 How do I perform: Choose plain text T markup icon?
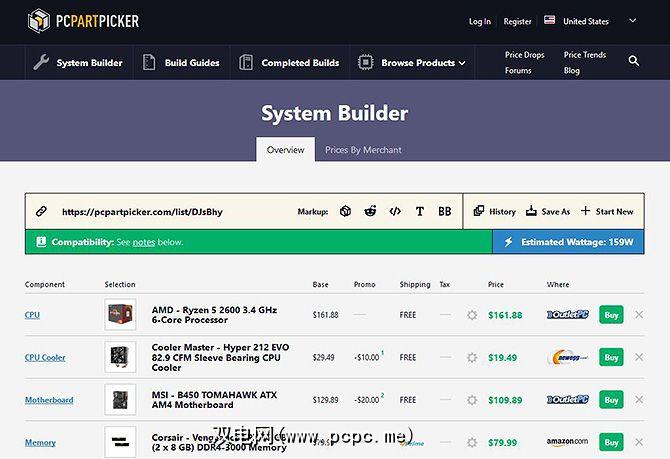(420, 211)
